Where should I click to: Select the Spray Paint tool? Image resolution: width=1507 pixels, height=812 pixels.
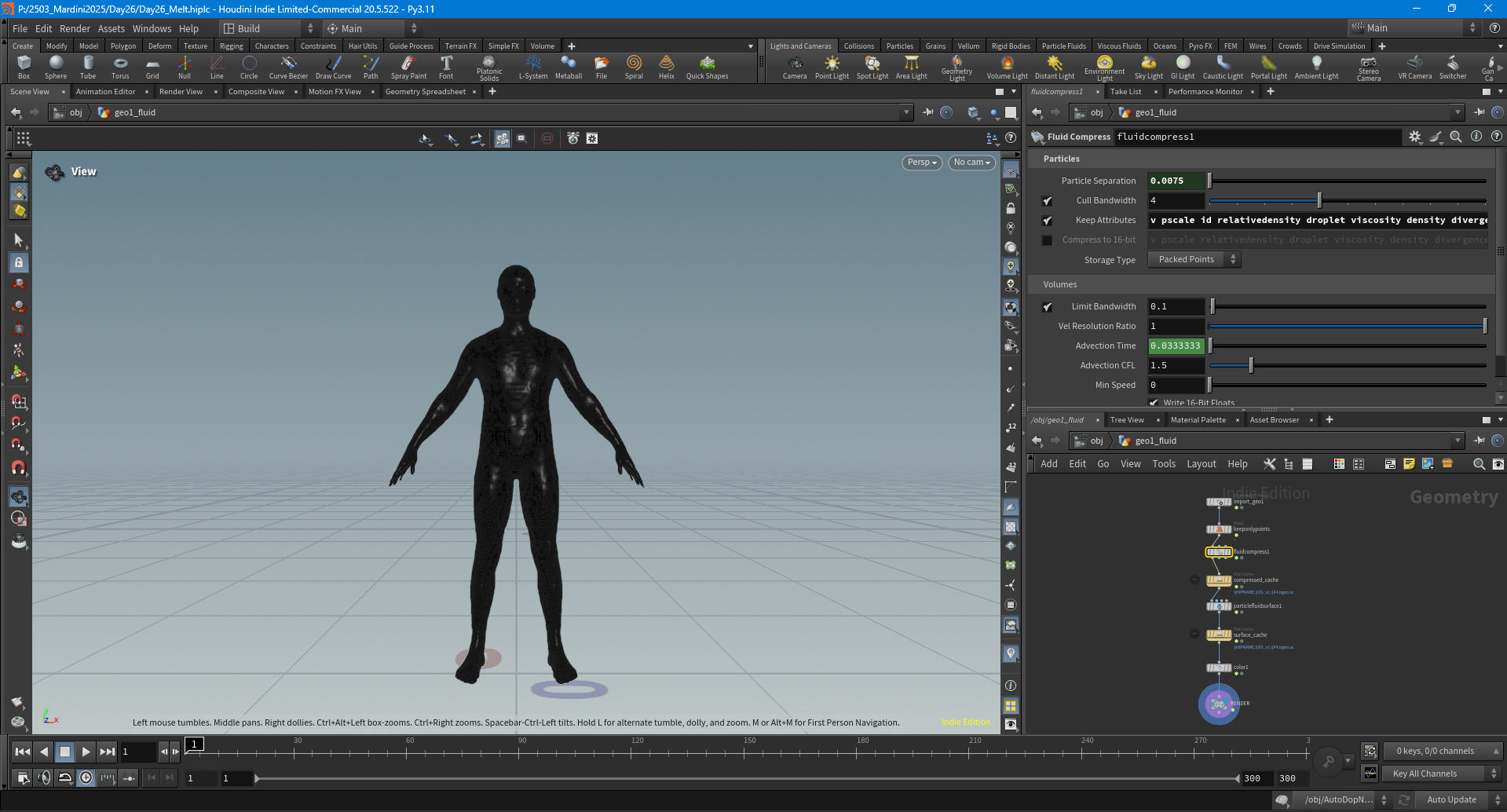(x=408, y=67)
